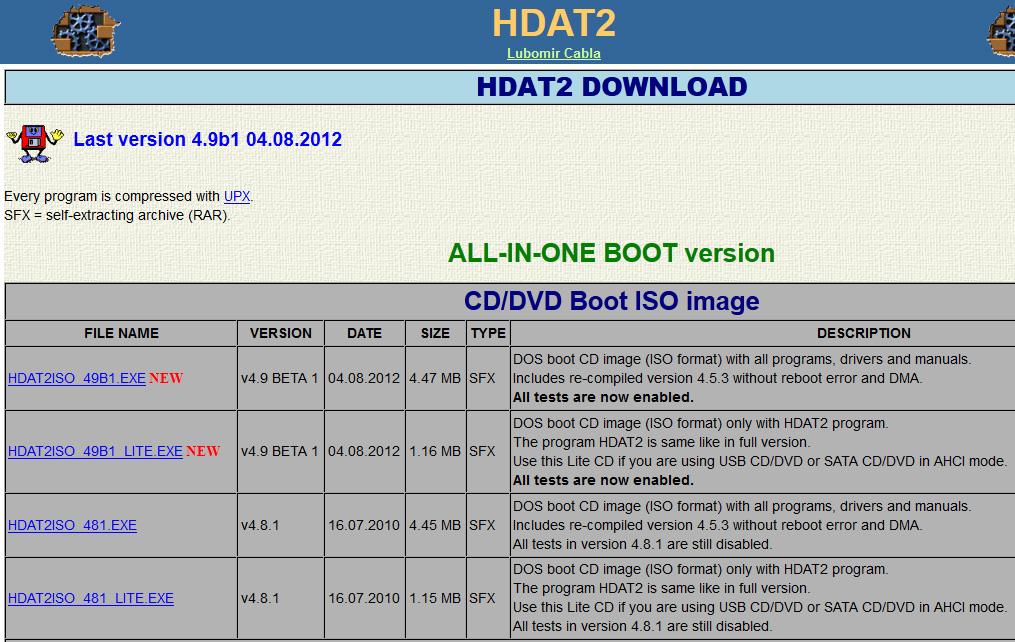Click the HDAT2 main title text
The height and width of the screenshot is (642, 1015).
pos(554,23)
